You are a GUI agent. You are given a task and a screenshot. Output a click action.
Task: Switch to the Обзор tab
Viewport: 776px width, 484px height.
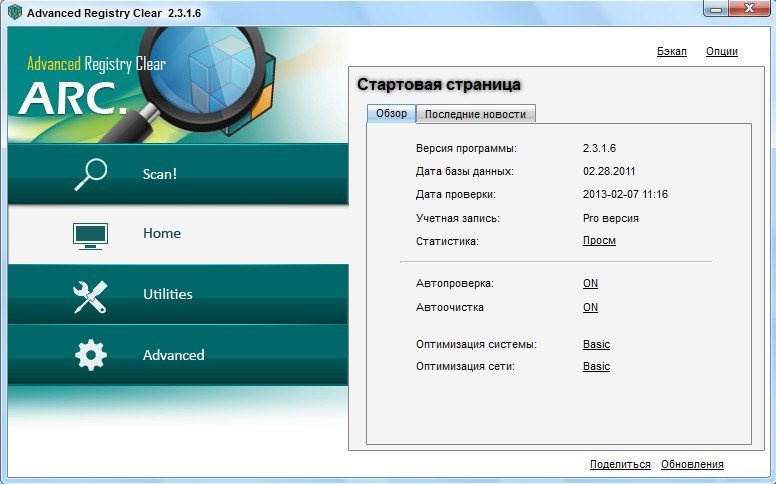click(x=391, y=113)
